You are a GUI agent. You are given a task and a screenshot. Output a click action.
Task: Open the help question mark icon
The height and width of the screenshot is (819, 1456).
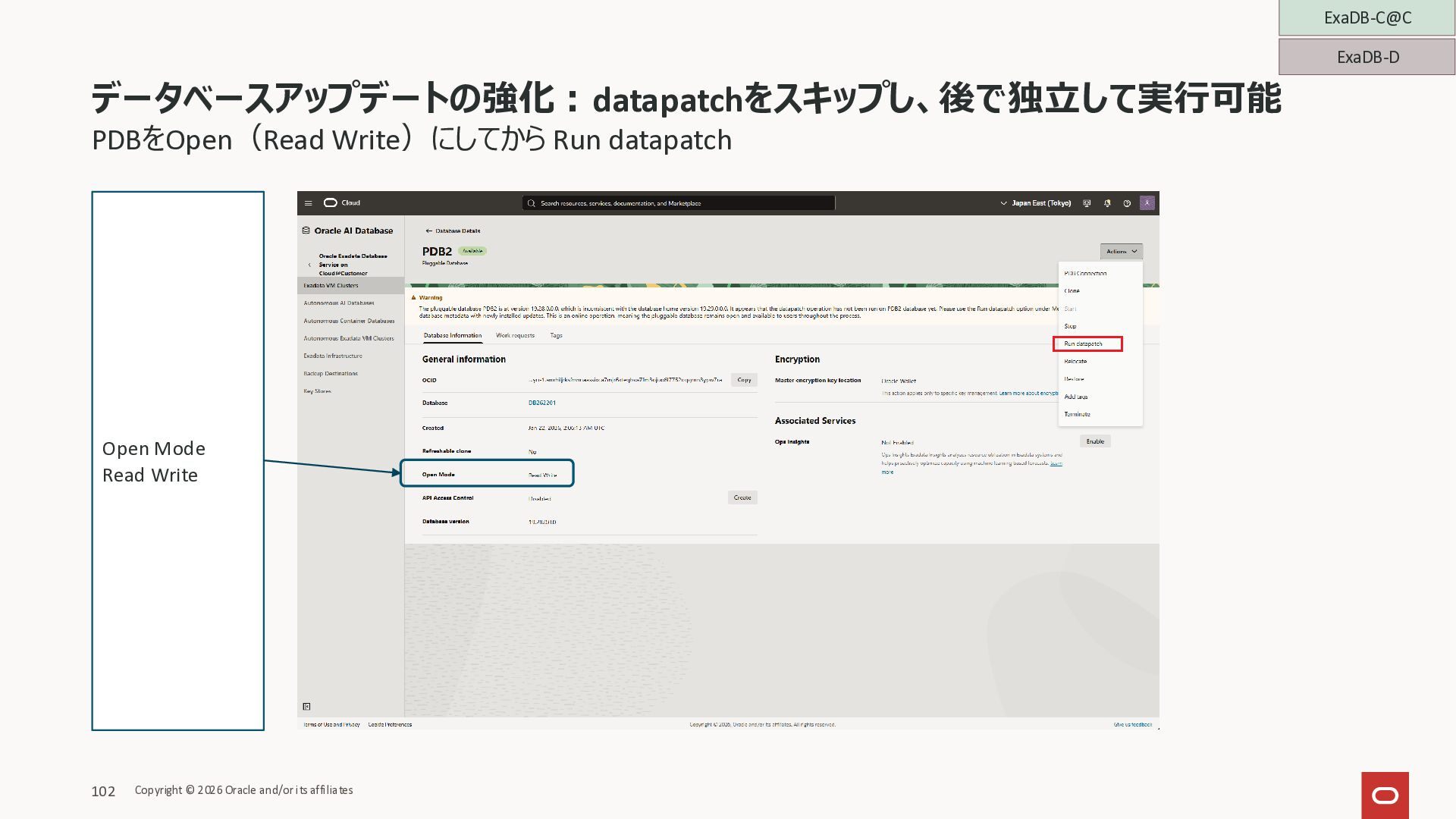pyautogui.click(x=1127, y=203)
